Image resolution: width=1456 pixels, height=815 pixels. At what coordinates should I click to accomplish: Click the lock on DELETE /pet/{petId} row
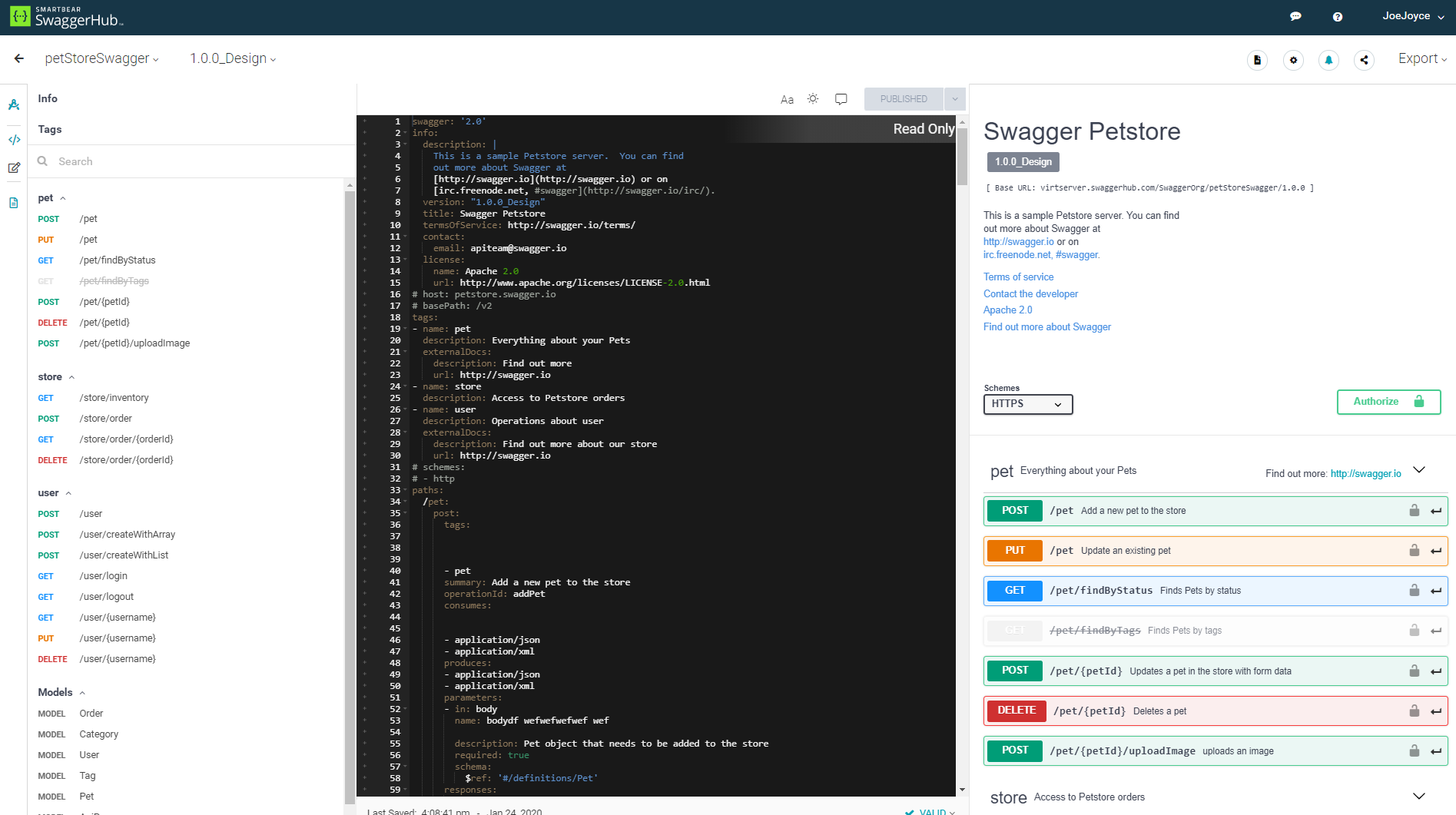(1415, 711)
